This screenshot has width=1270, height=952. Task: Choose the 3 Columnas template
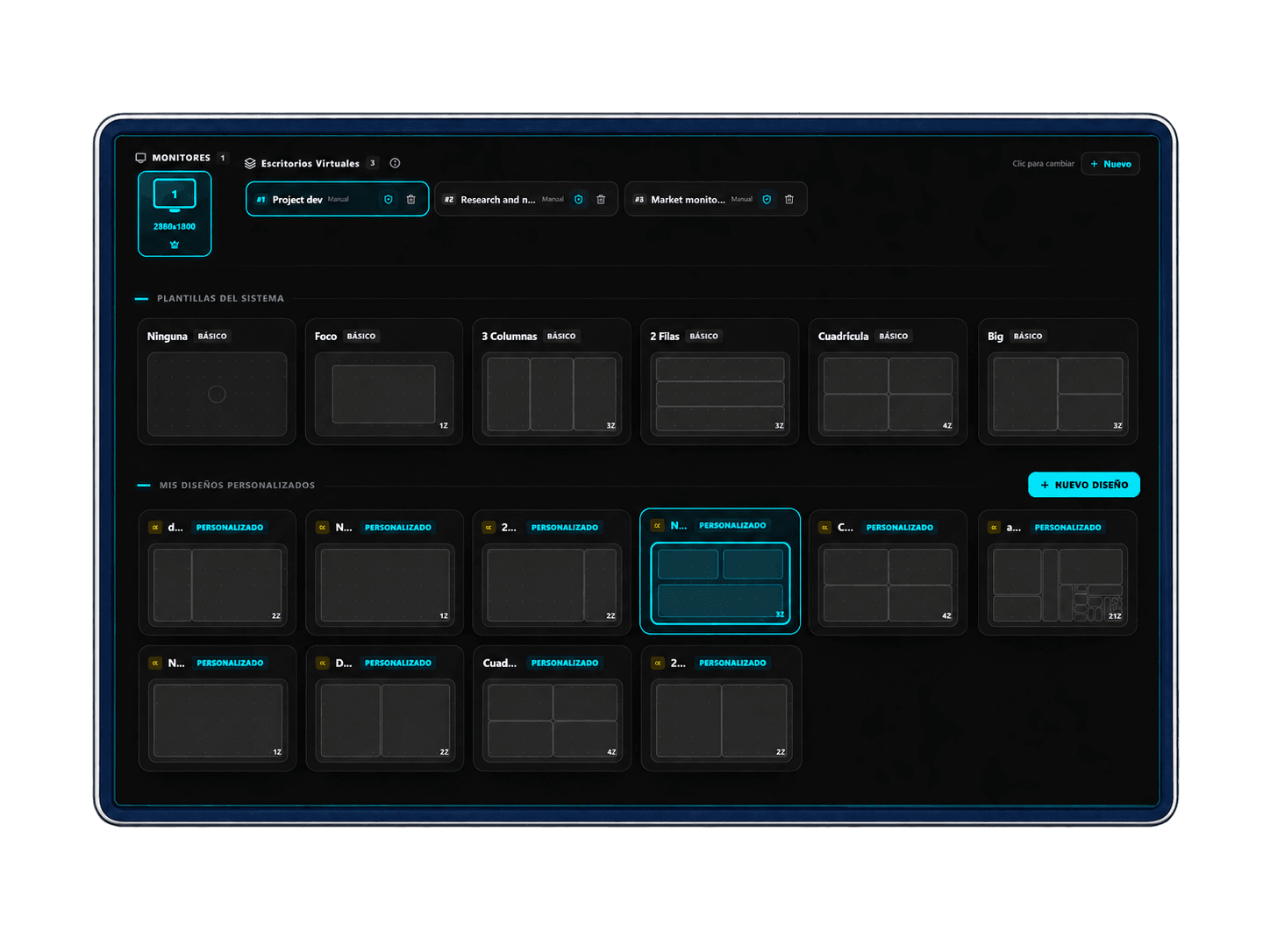[x=552, y=381]
